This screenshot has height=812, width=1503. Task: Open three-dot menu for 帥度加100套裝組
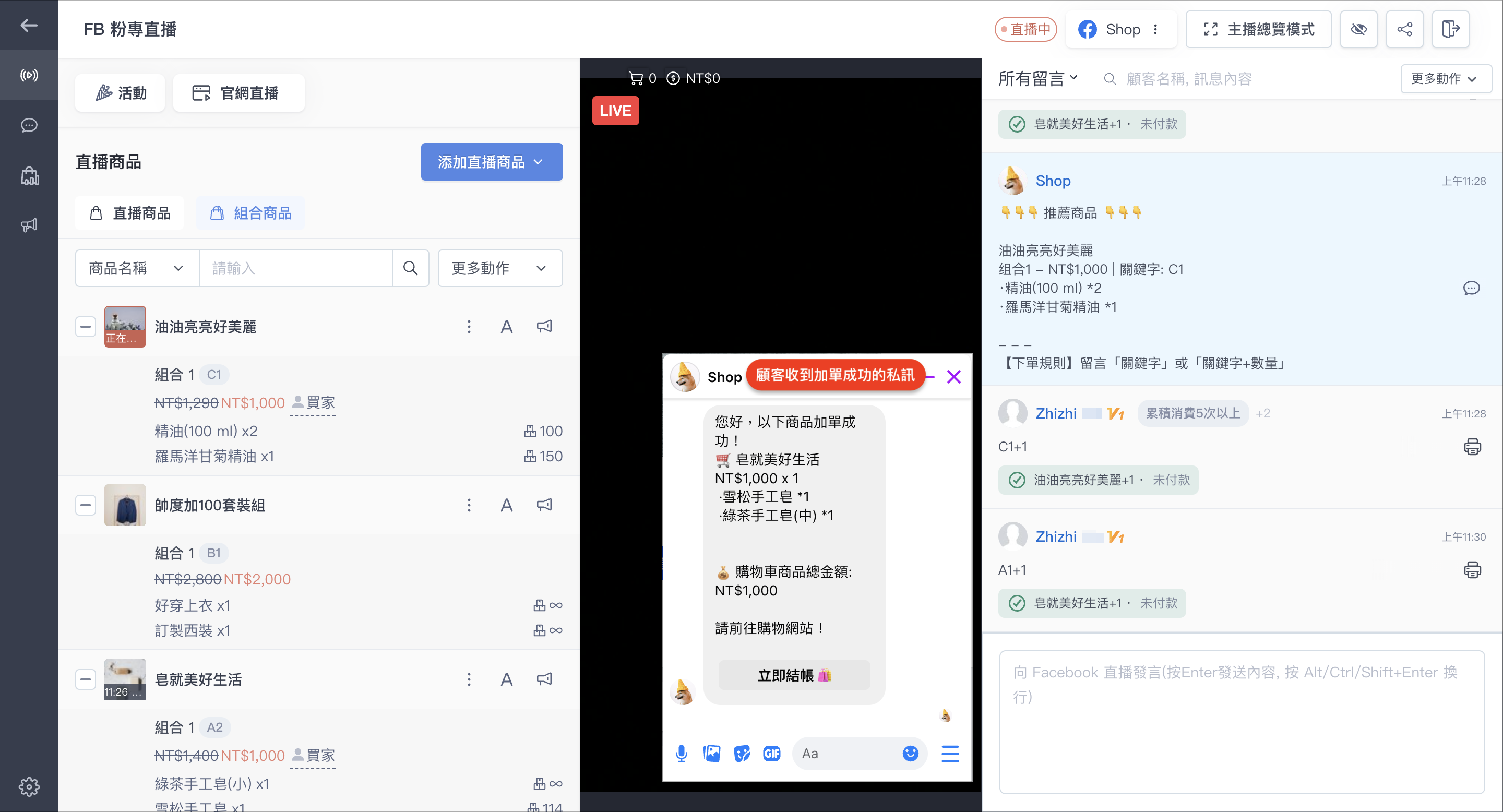pyautogui.click(x=469, y=505)
